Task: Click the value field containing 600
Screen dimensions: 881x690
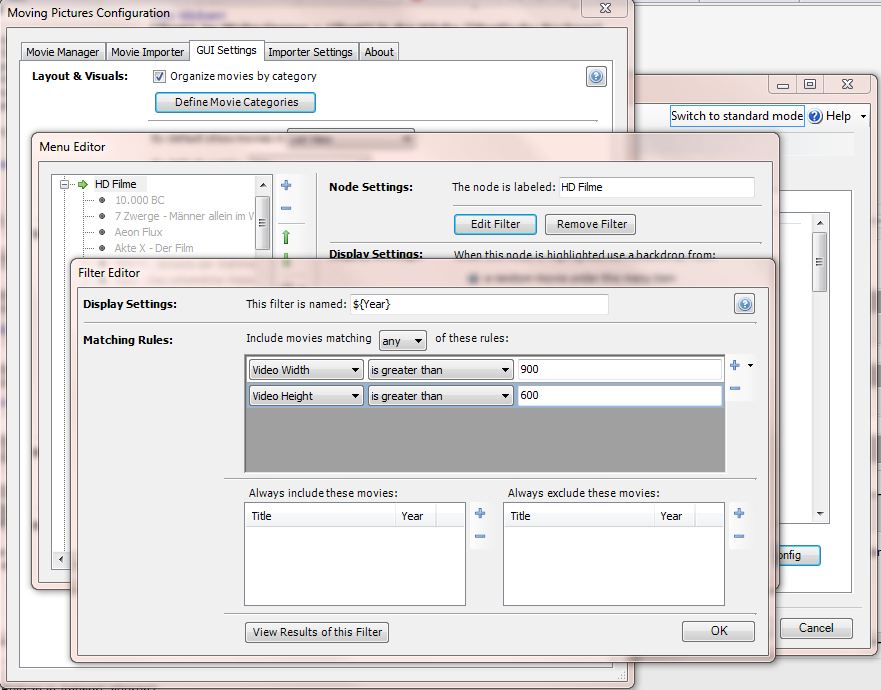Action: (620, 395)
